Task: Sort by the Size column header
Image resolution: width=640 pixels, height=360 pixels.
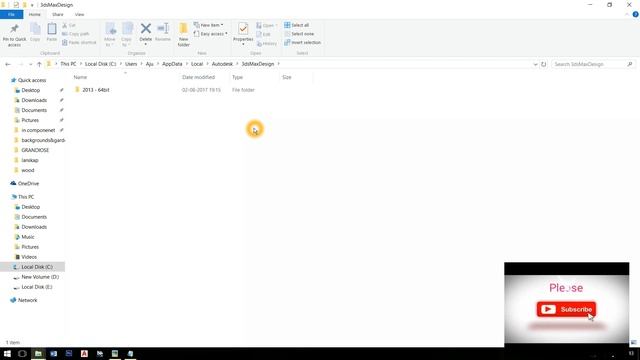Action: [x=287, y=77]
